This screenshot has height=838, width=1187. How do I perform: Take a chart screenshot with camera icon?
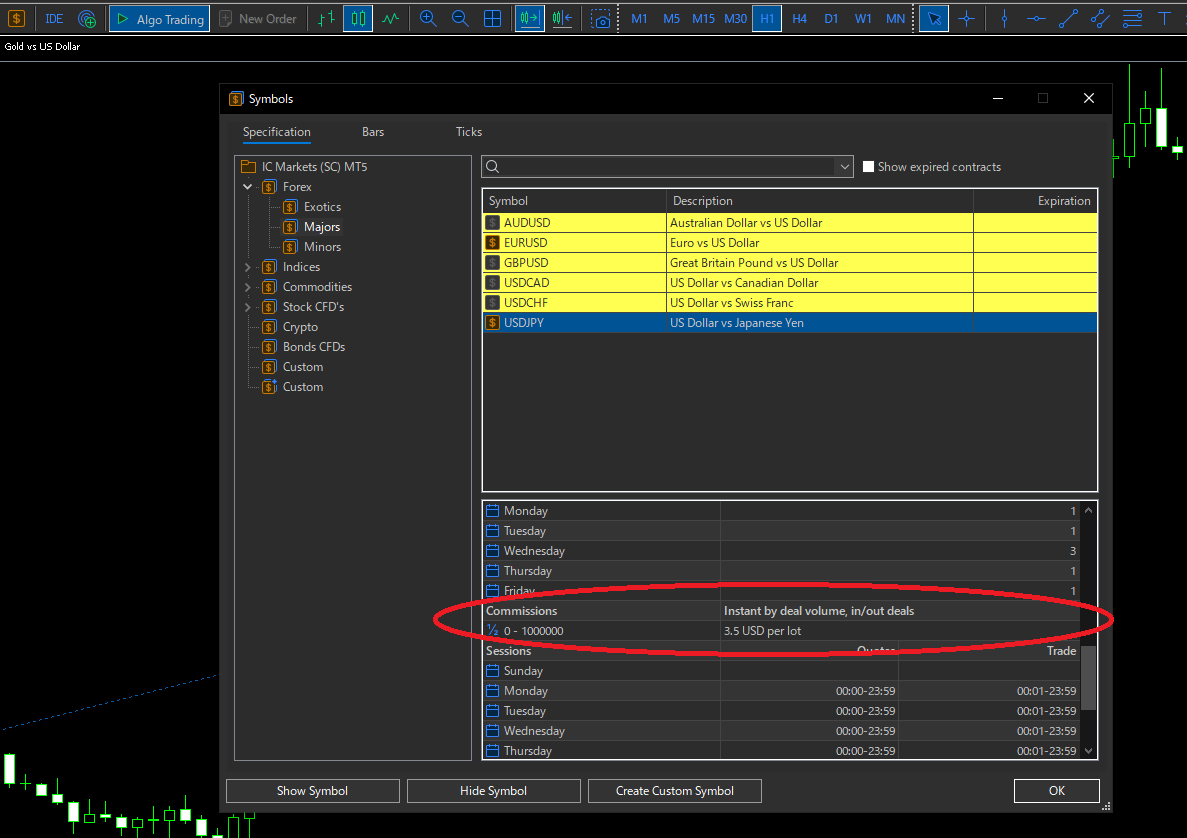click(x=600, y=19)
